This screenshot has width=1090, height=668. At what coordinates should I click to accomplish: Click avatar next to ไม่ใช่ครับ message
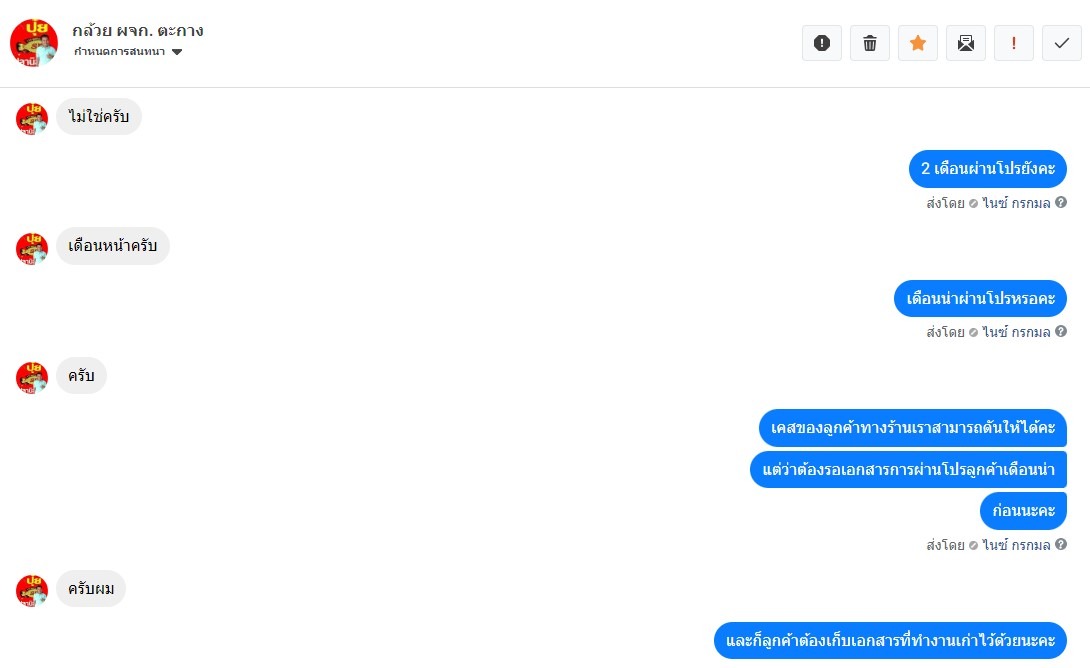[x=32, y=118]
